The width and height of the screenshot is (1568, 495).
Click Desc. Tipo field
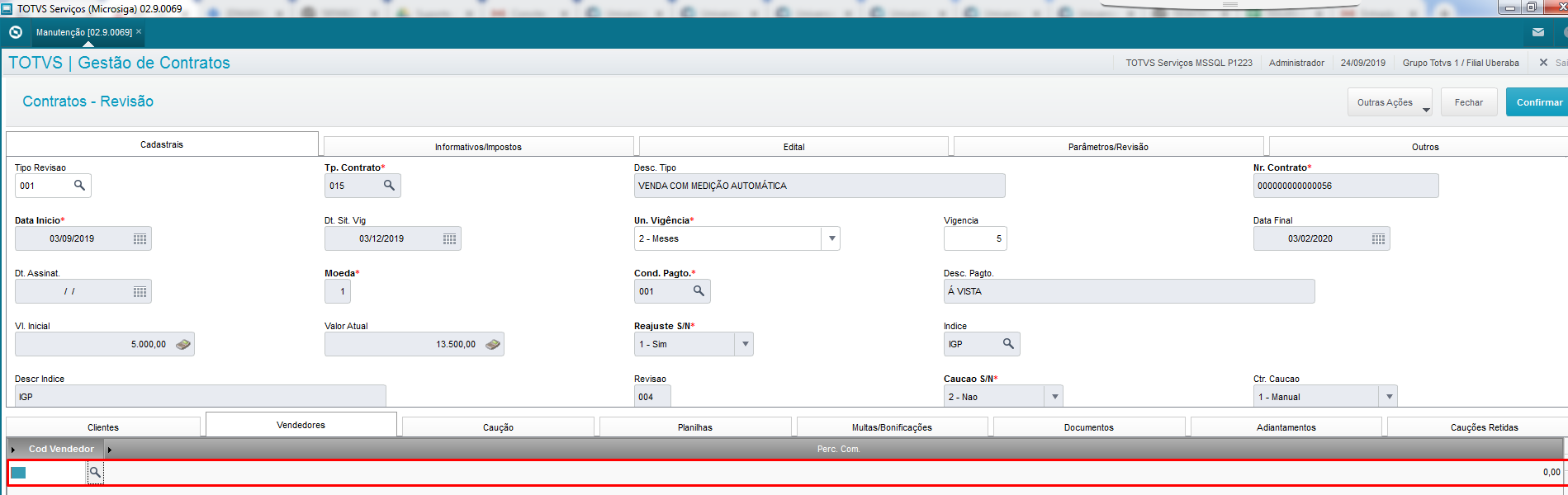coord(820,186)
